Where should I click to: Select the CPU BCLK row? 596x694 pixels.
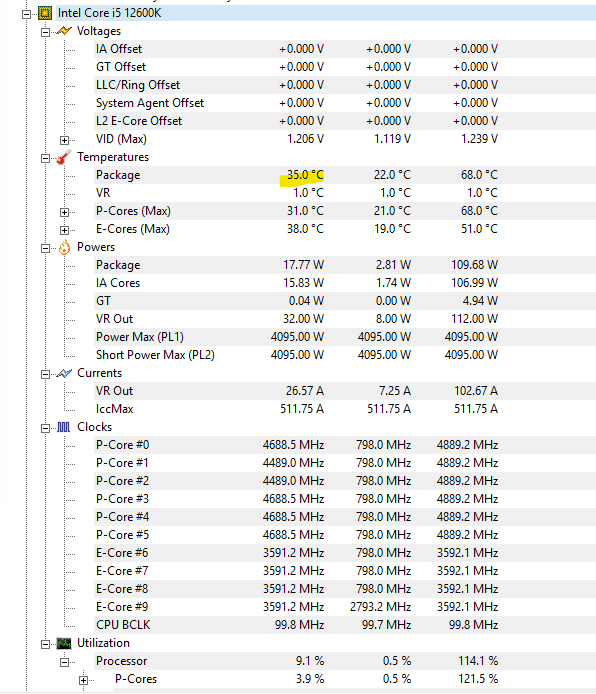pos(345,625)
